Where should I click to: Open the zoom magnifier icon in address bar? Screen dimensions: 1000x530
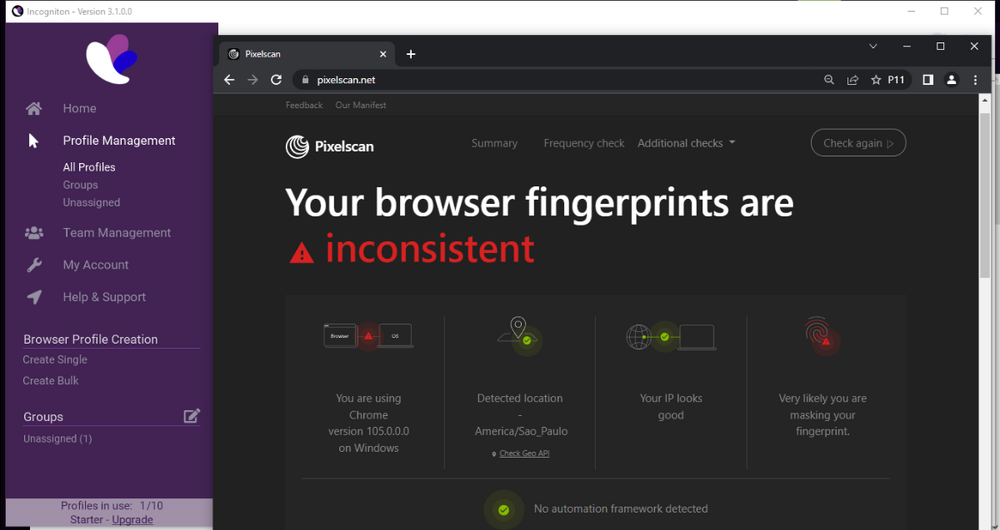[829, 80]
